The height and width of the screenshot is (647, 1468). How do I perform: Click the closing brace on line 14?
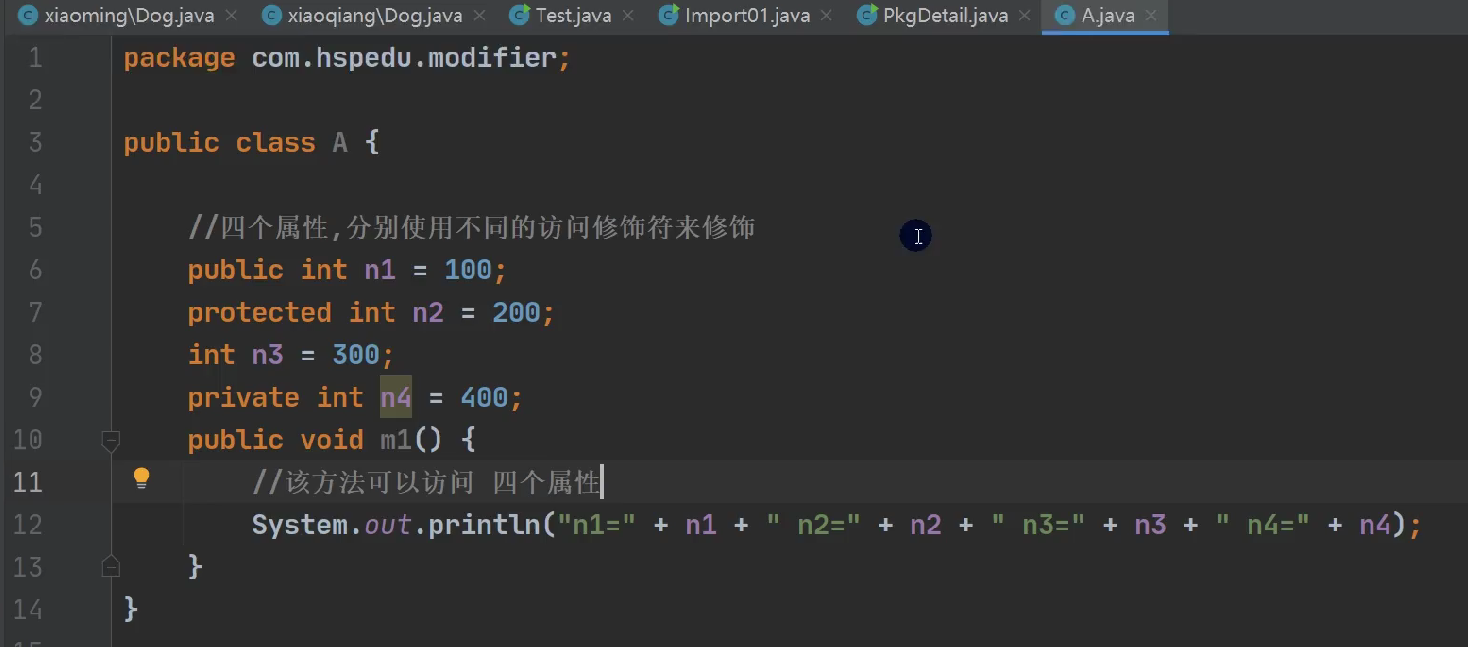pyautogui.click(x=131, y=609)
